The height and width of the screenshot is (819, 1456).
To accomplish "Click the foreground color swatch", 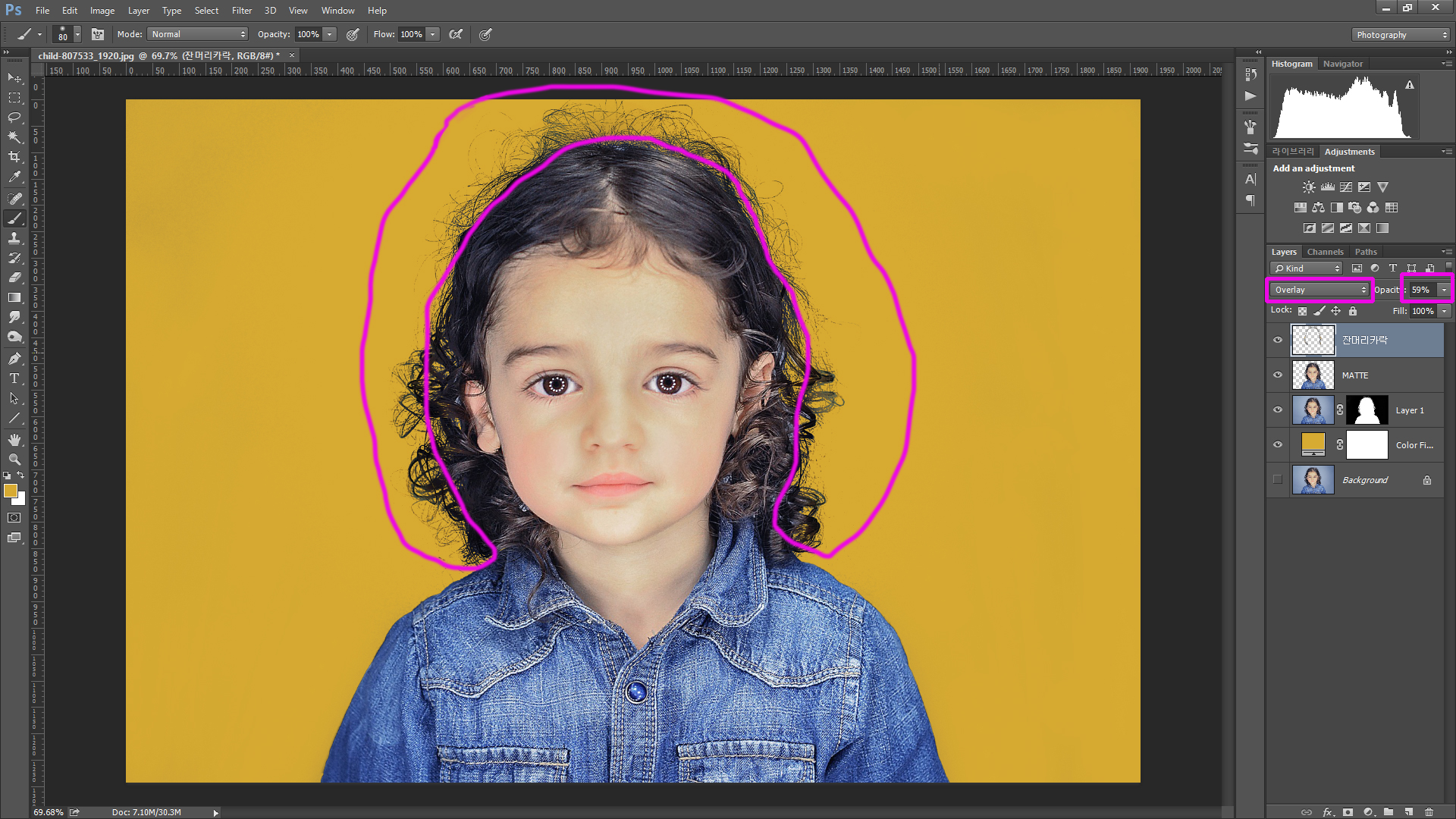I will (x=11, y=491).
